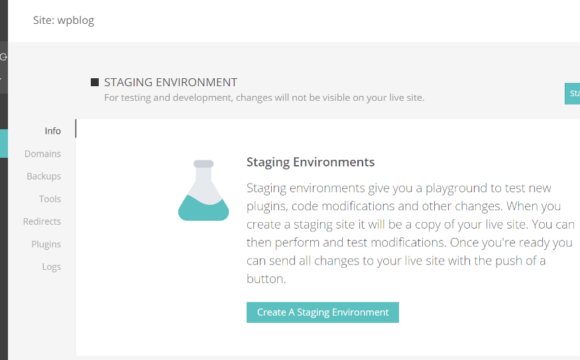This screenshot has width=580, height=360.
Task: Click the 'For testing and development' subtitle
Action: pos(264,98)
